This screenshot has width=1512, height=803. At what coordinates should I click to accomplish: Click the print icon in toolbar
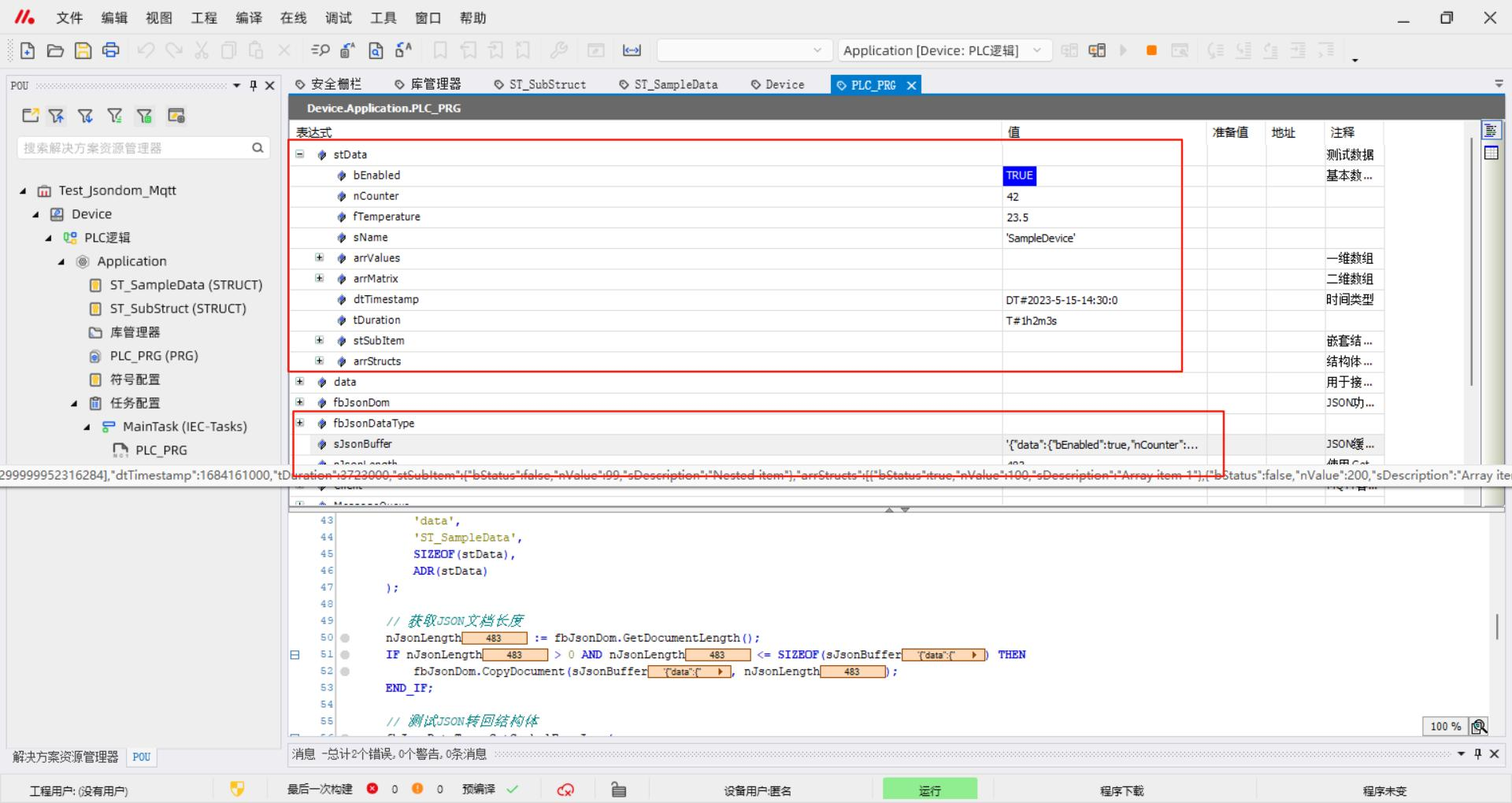pyautogui.click(x=111, y=50)
